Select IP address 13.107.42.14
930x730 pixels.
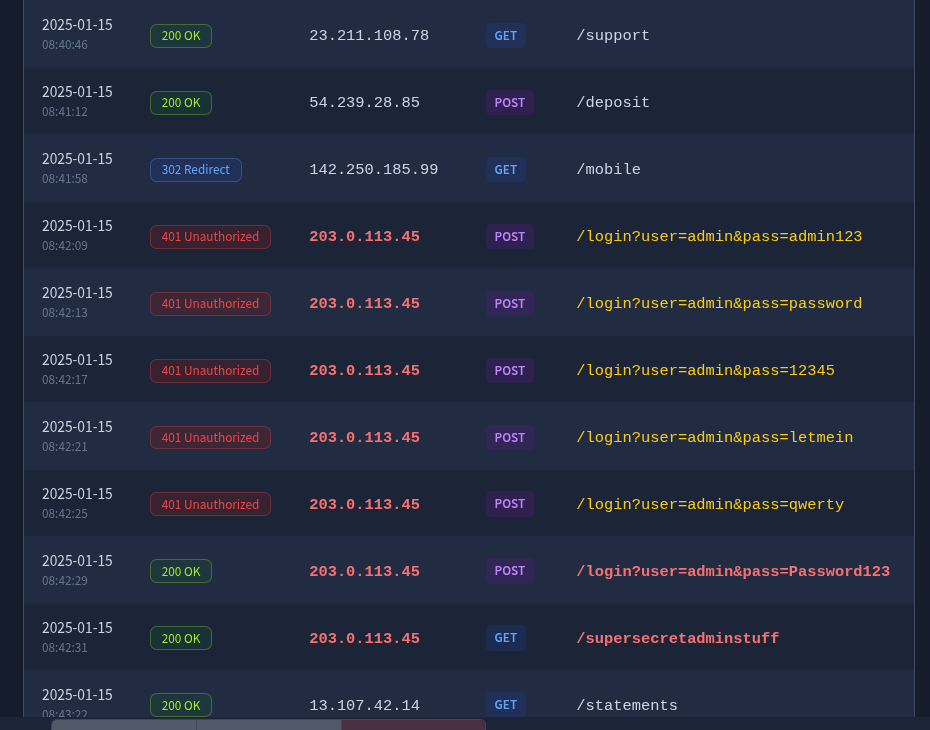tap(364, 705)
